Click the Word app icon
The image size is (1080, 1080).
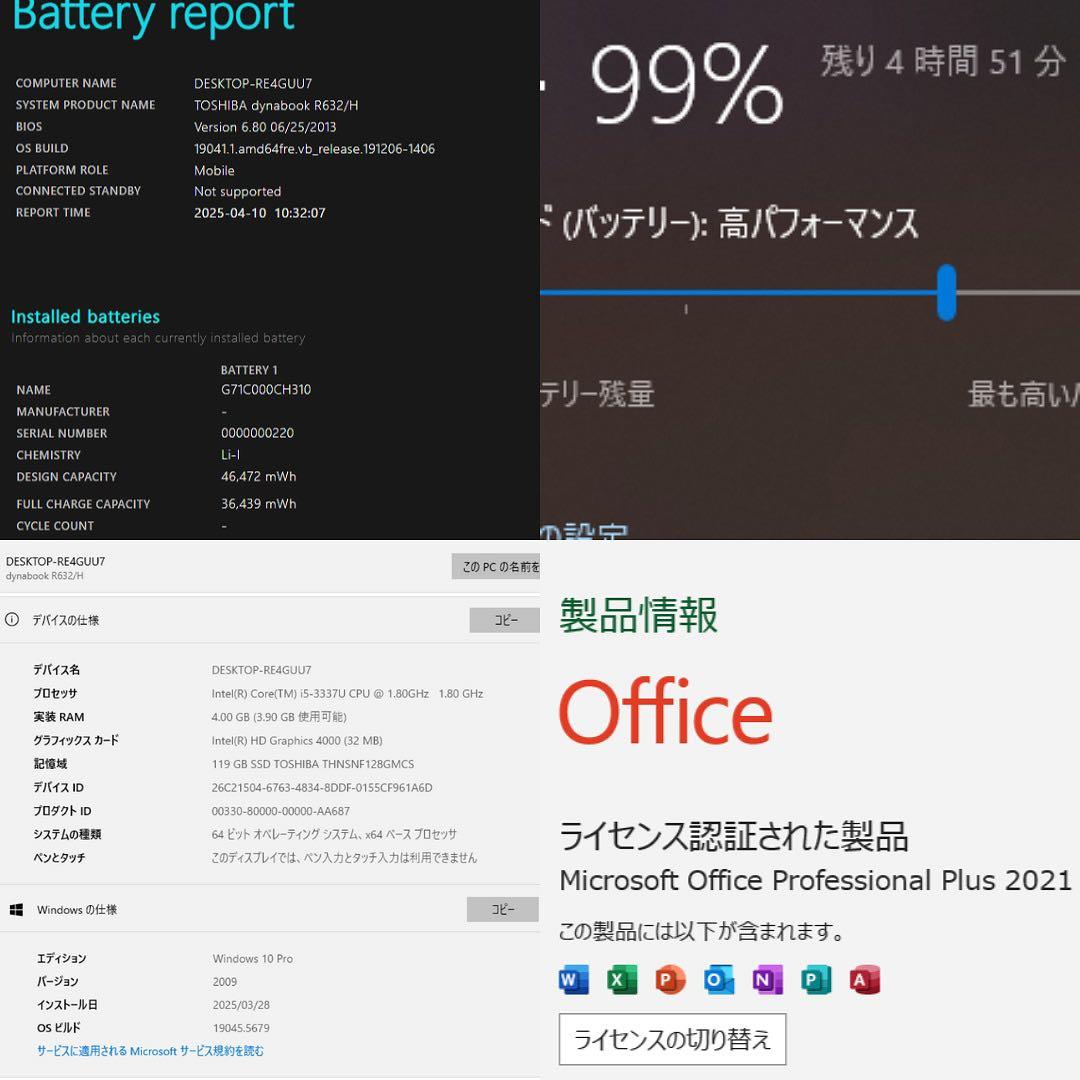click(x=574, y=979)
